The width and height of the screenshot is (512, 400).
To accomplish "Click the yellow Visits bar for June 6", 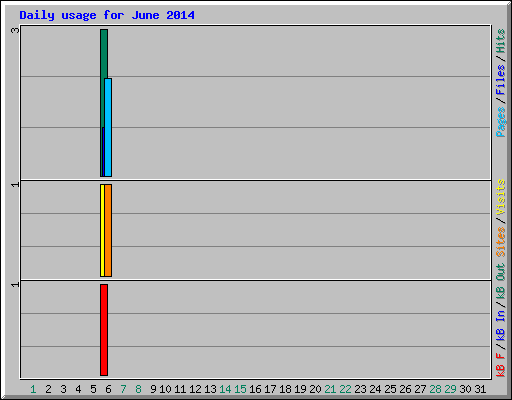I will [102, 230].
